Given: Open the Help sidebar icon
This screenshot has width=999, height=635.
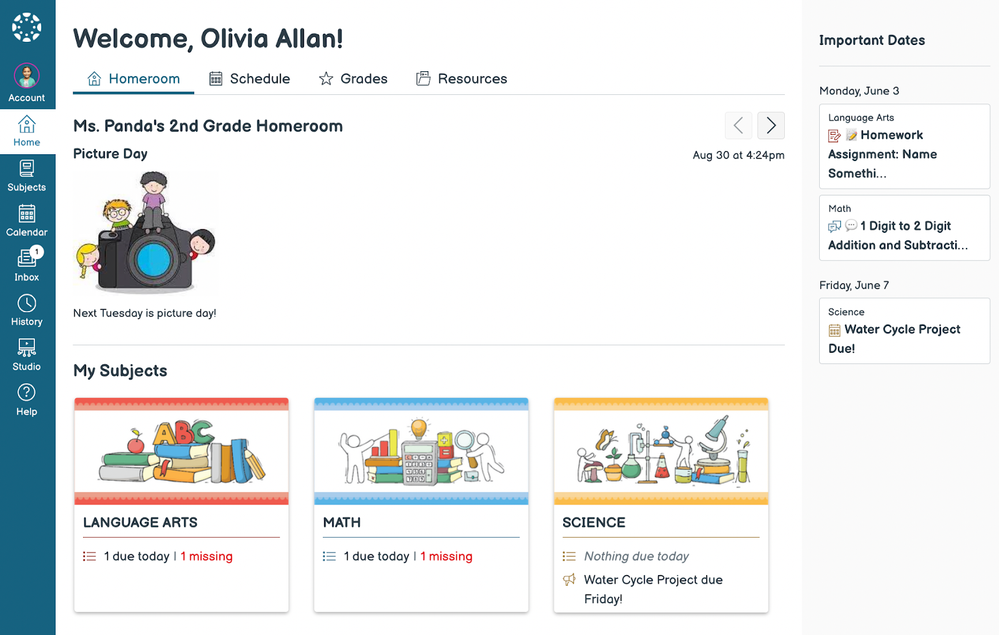Looking at the screenshot, I should [x=27, y=399].
